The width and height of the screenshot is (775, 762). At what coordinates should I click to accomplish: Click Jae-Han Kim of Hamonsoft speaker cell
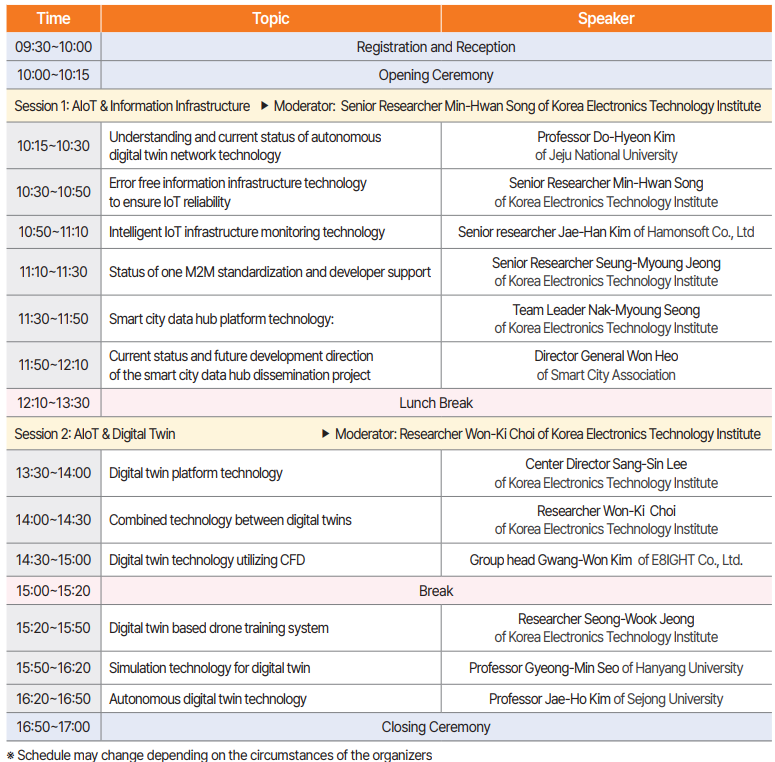tap(606, 232)
